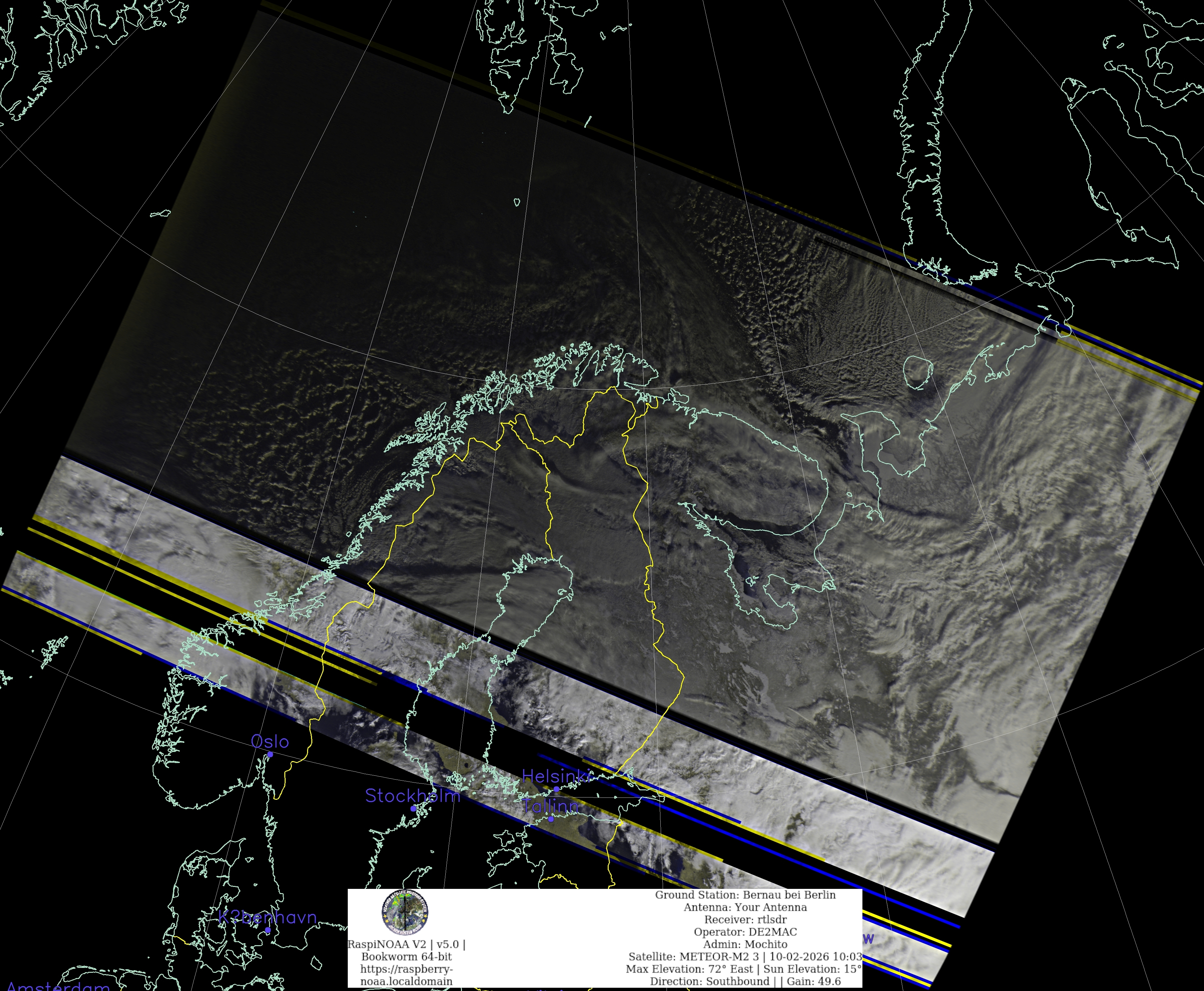The width and height of the screenshot is (1204, 991).
Task: Click the København map label
Action: [x=267, y=917]
